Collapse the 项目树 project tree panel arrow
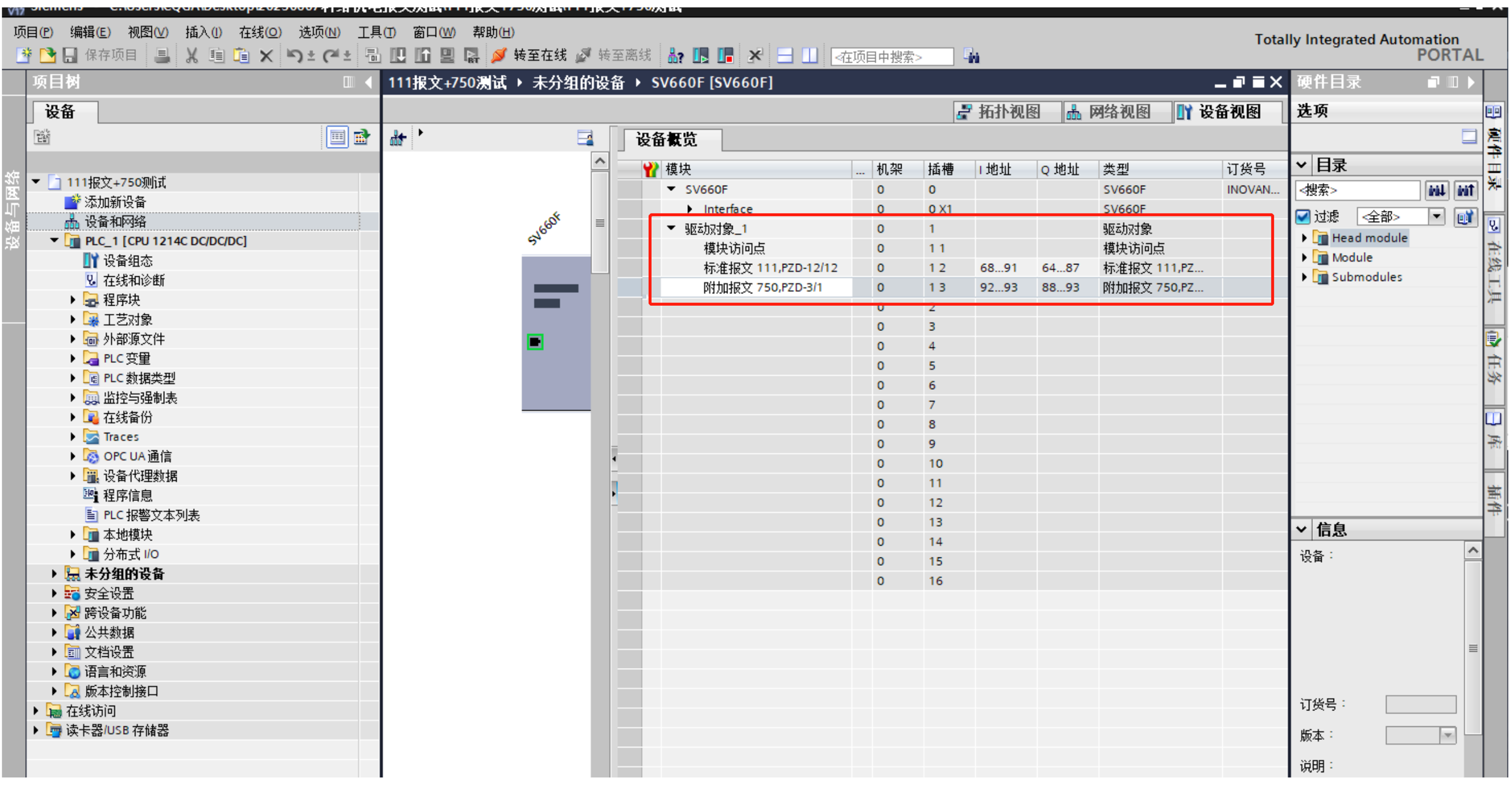Screen dimensions: 1512x807 [x=368, y=82]
